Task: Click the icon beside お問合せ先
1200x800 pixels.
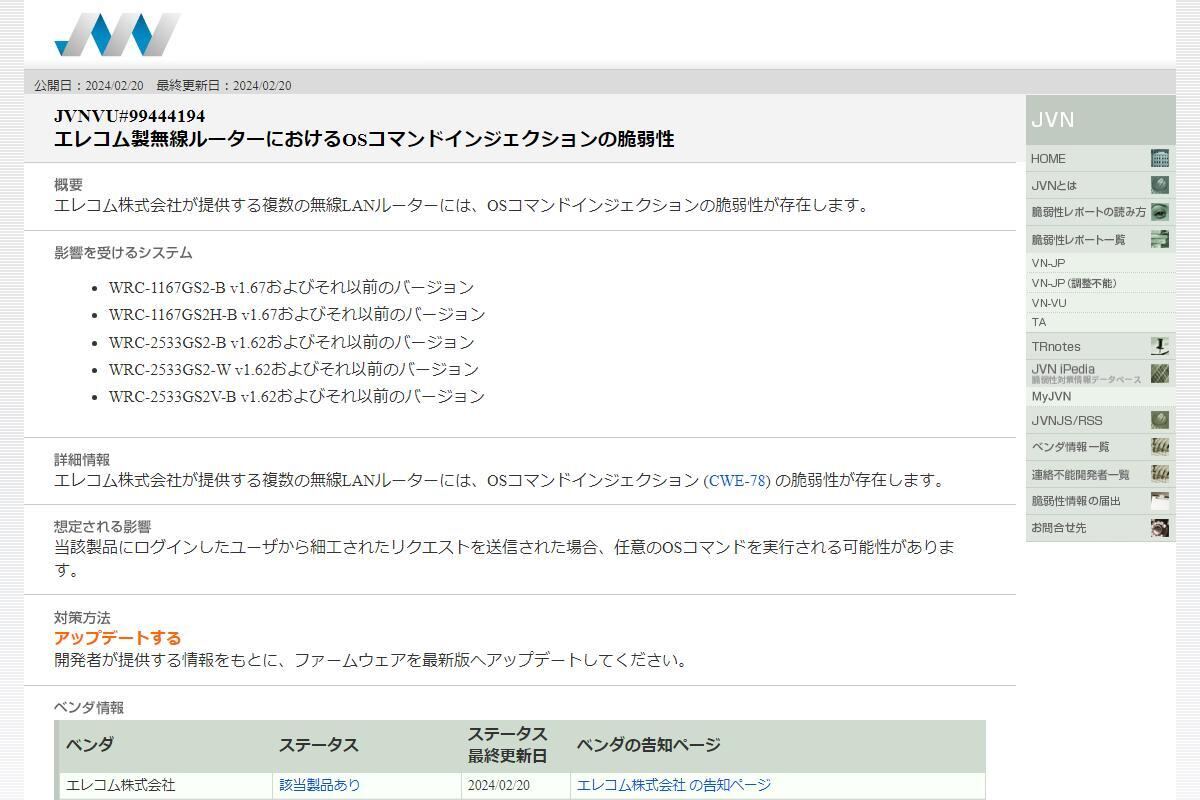Action: click(x=1159, y=528)
